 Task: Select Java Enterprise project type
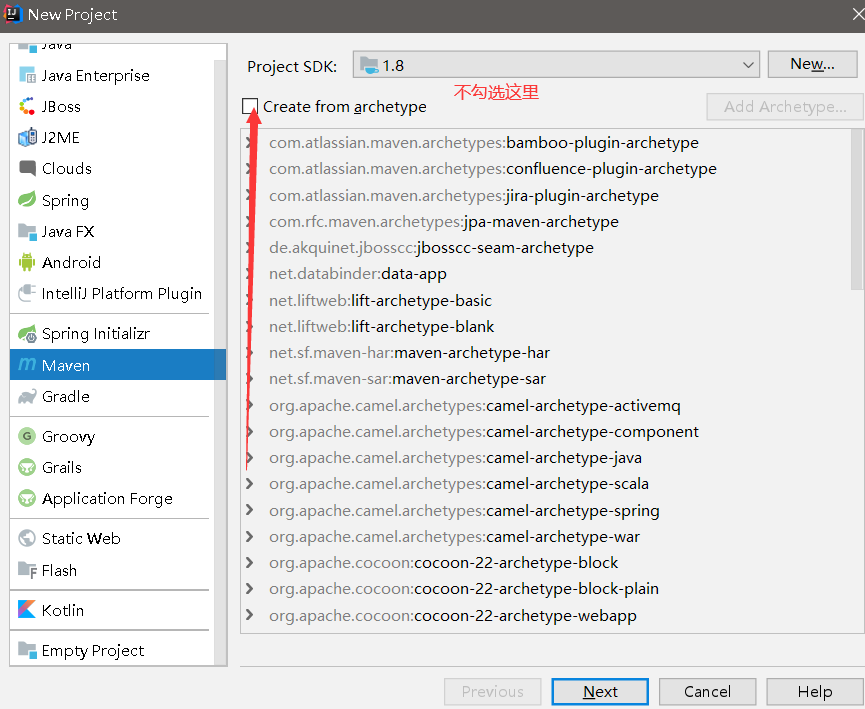[112, 75]
